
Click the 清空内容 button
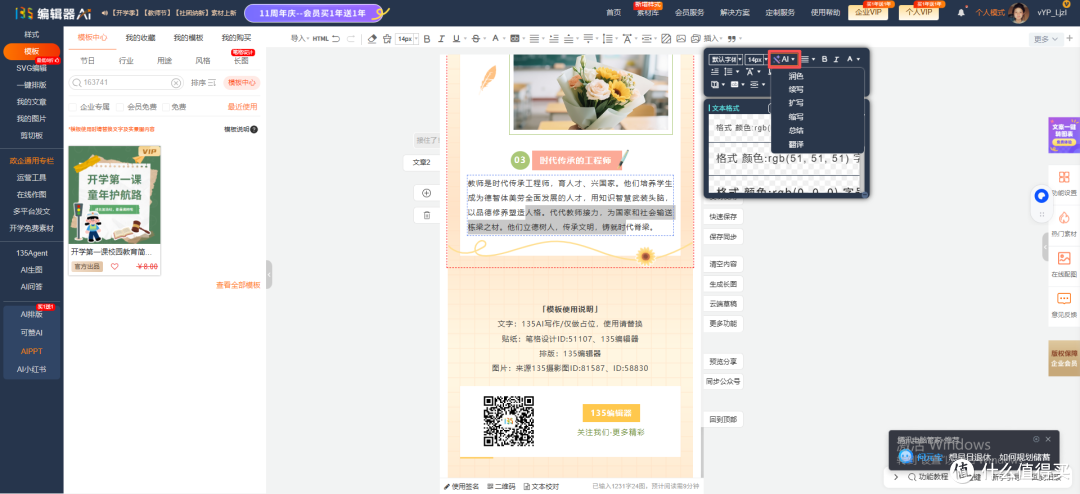(x=723, y=264)
